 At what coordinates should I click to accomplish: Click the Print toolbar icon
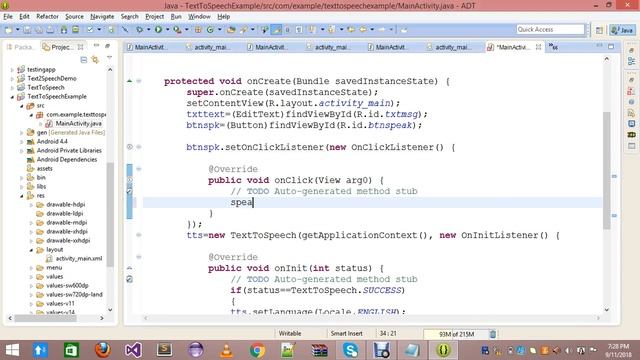[50, 30]
